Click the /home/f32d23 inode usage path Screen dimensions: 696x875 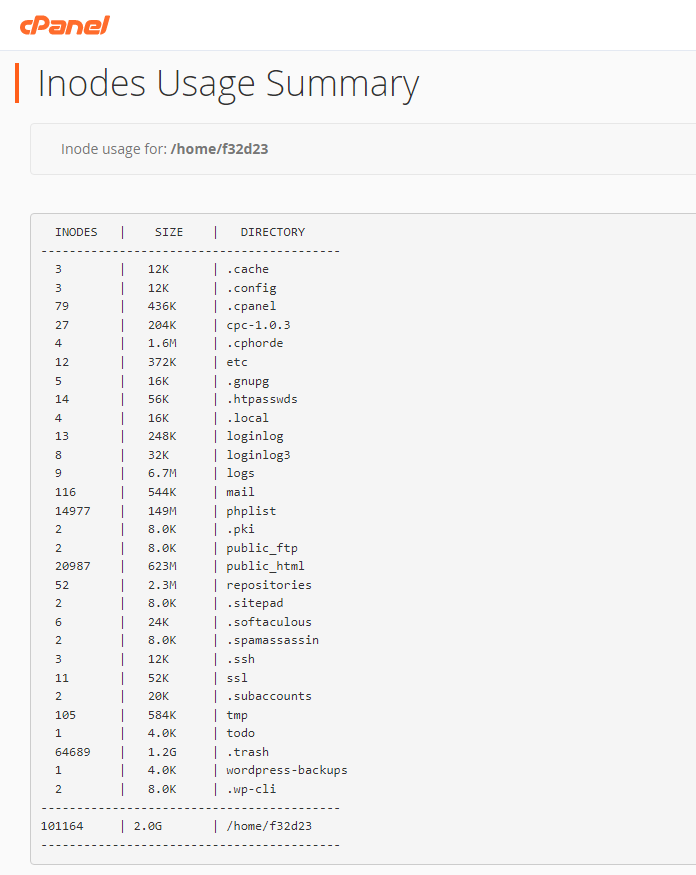pos(219,149)
